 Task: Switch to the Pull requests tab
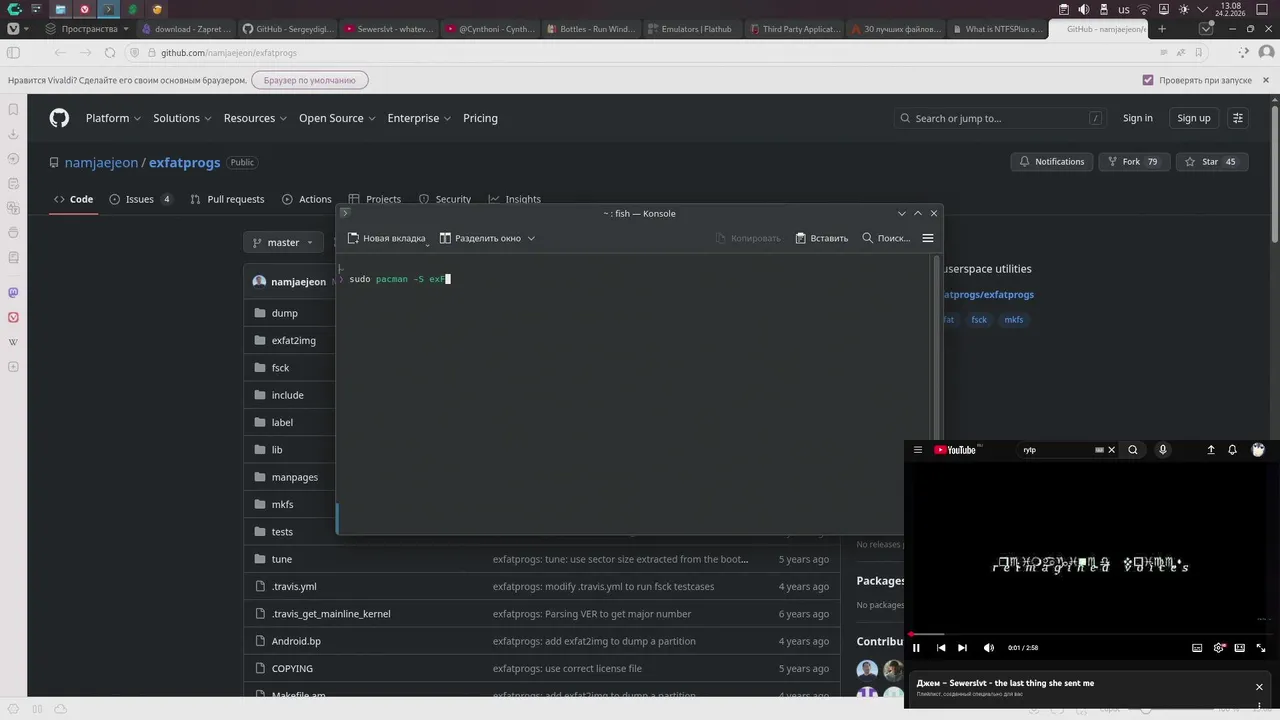click(227, 199)
